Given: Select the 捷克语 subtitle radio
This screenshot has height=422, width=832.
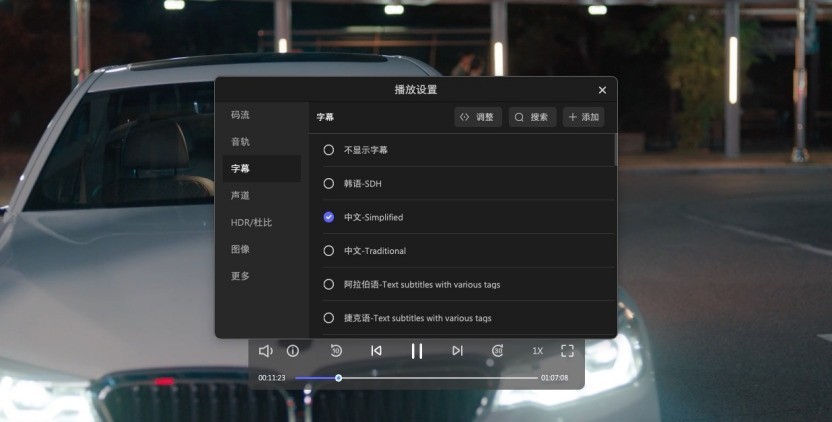Looking at the screenshot, I should tap(328, 318).
